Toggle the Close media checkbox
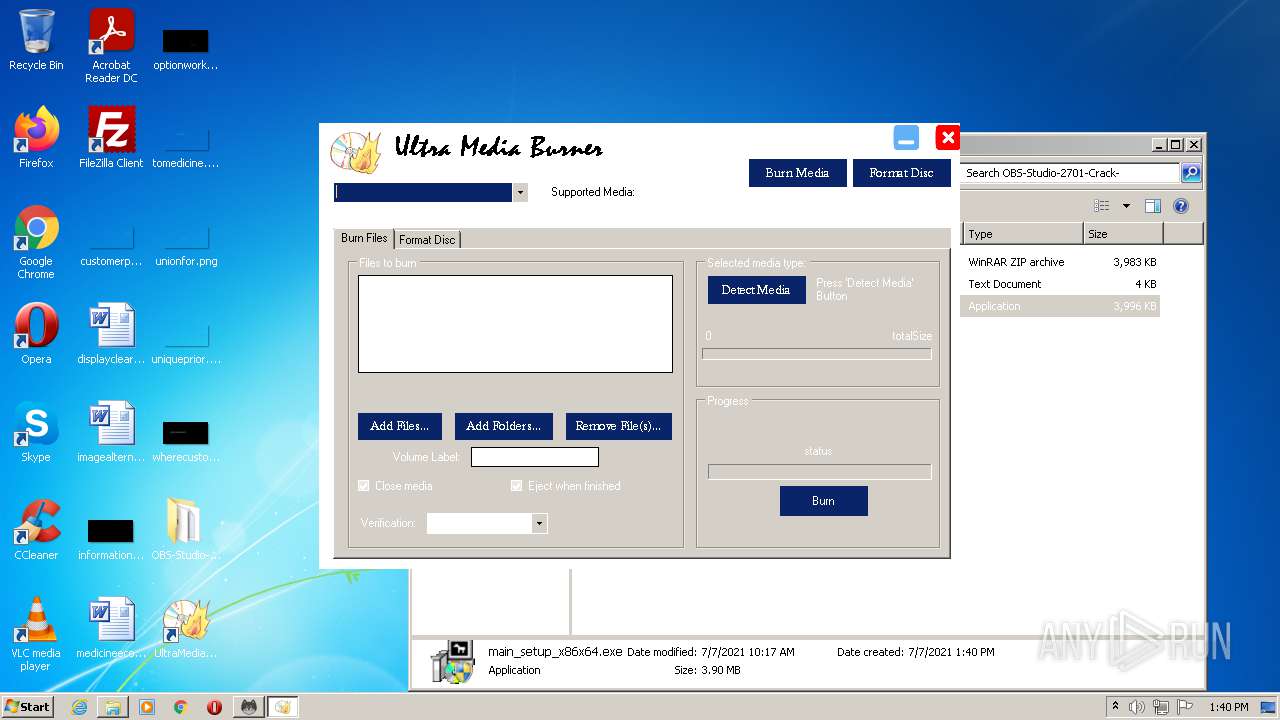This screenshot has height=720, width=1280. [x=364, y=486]
